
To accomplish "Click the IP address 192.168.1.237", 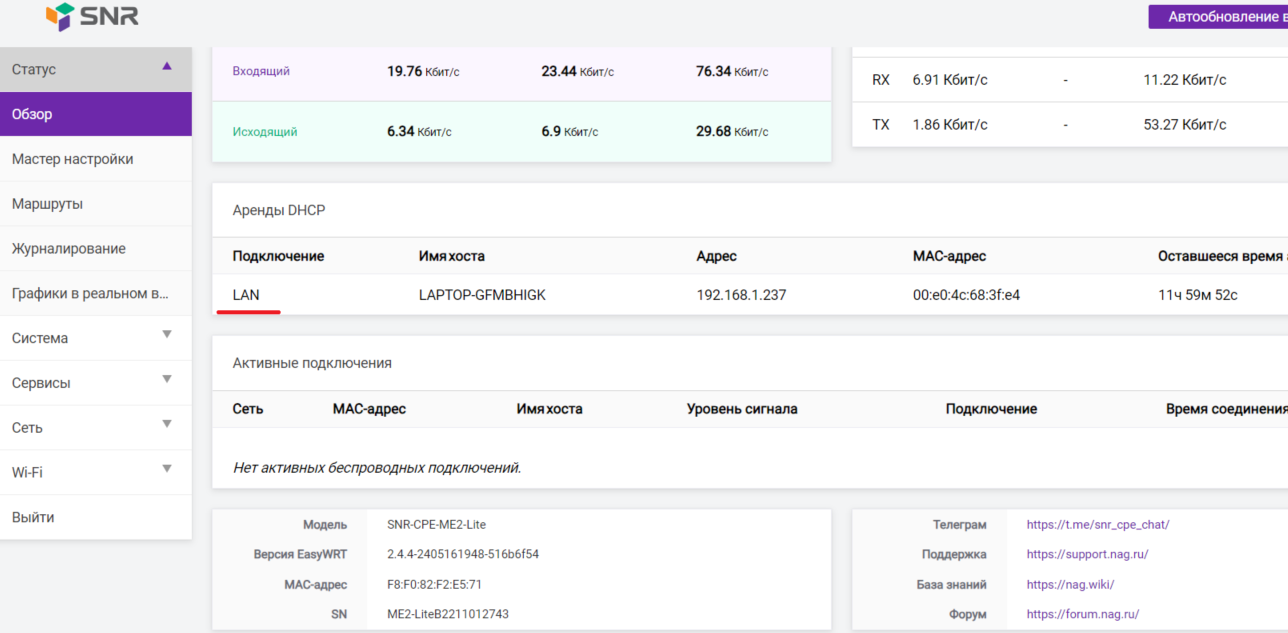I will tap(741, 295).
